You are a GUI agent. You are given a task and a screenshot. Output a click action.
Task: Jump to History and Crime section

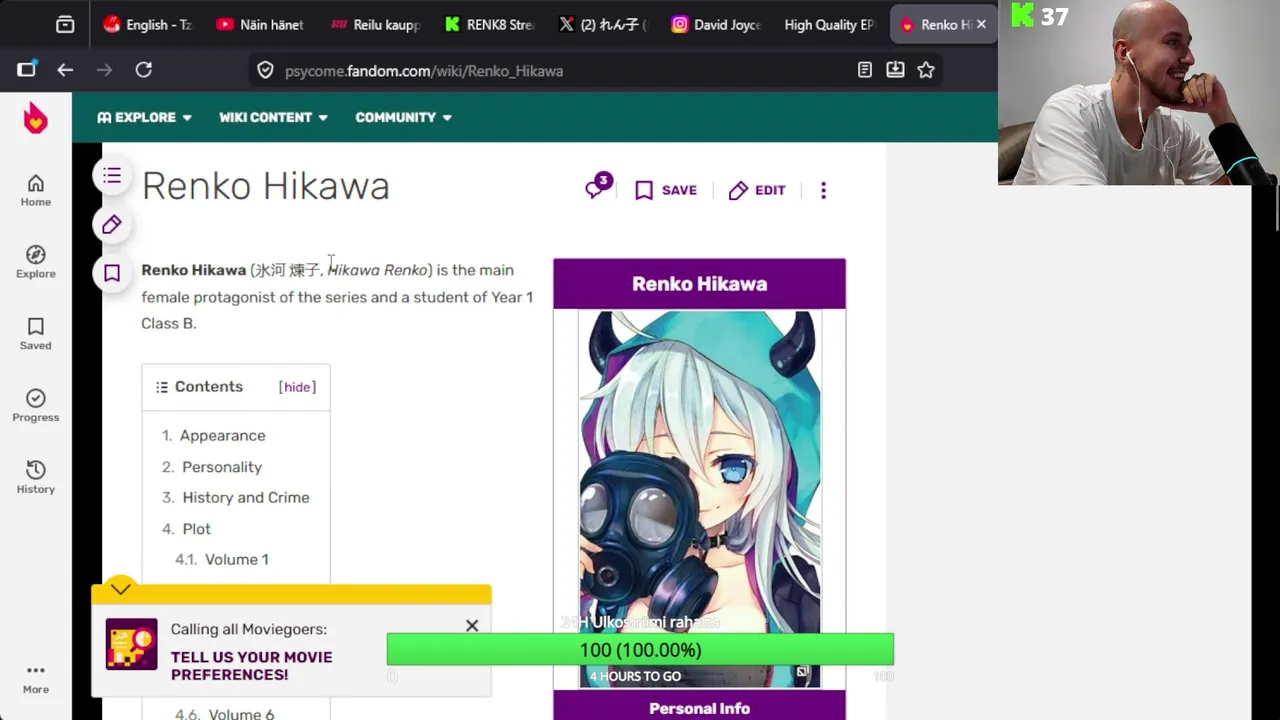(246, 498)
